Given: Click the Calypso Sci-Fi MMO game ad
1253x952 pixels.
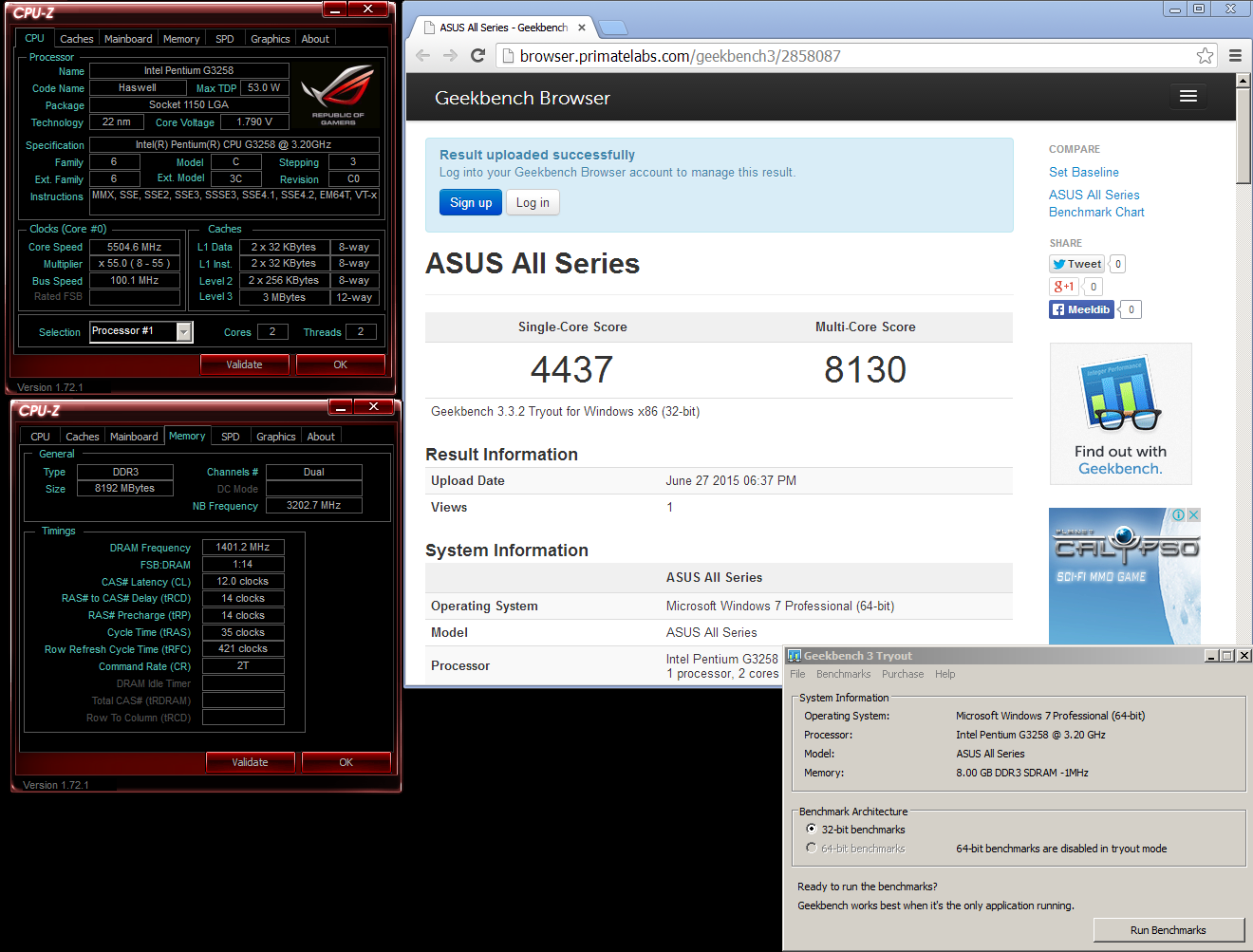Looking at the screenshot, I should [x=1125, y=576].
